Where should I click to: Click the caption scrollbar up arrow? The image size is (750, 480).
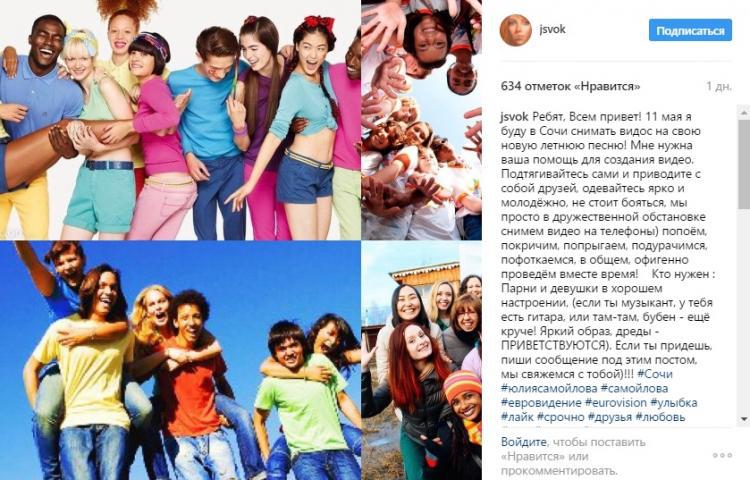[x=744, y=112]
